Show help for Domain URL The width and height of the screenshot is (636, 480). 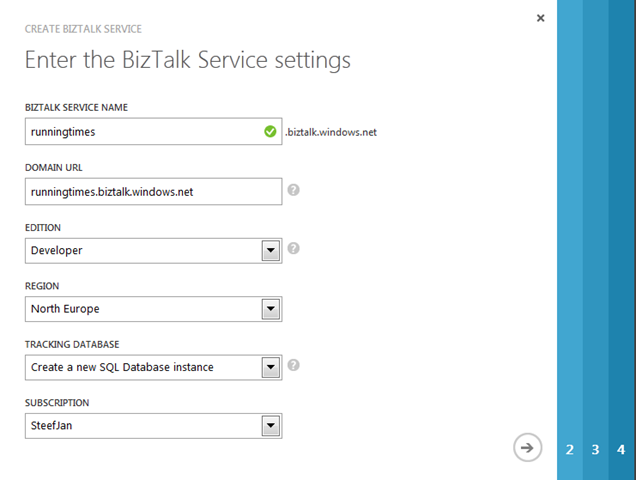tap(294, 190)
